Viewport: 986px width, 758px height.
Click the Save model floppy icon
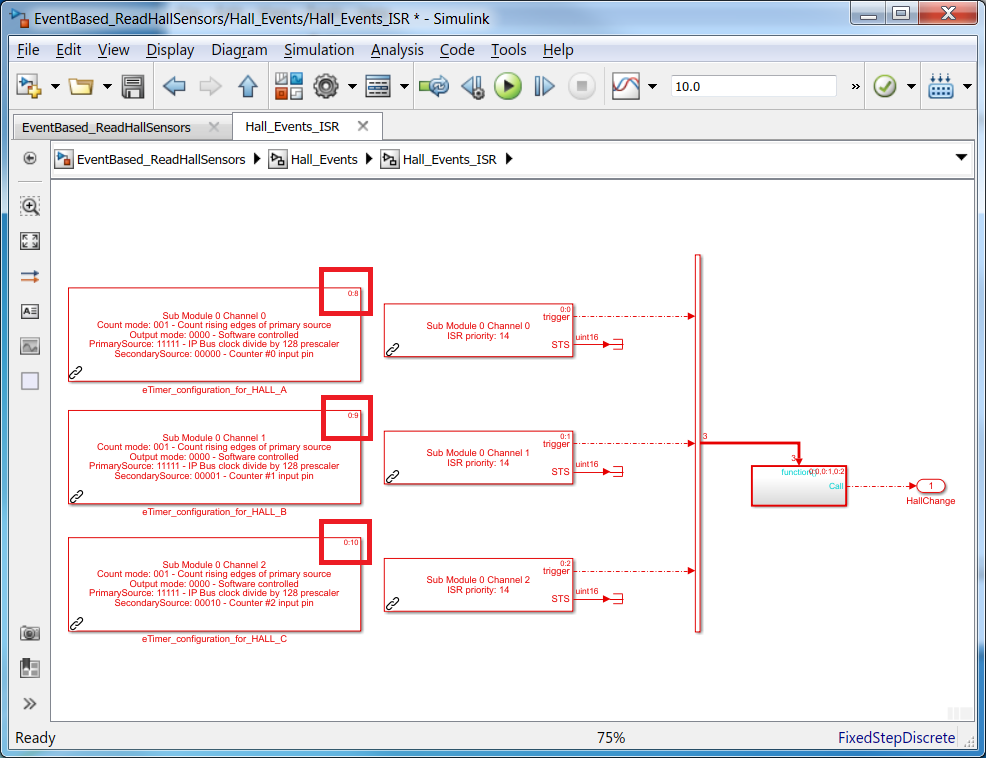click(133, 86)
